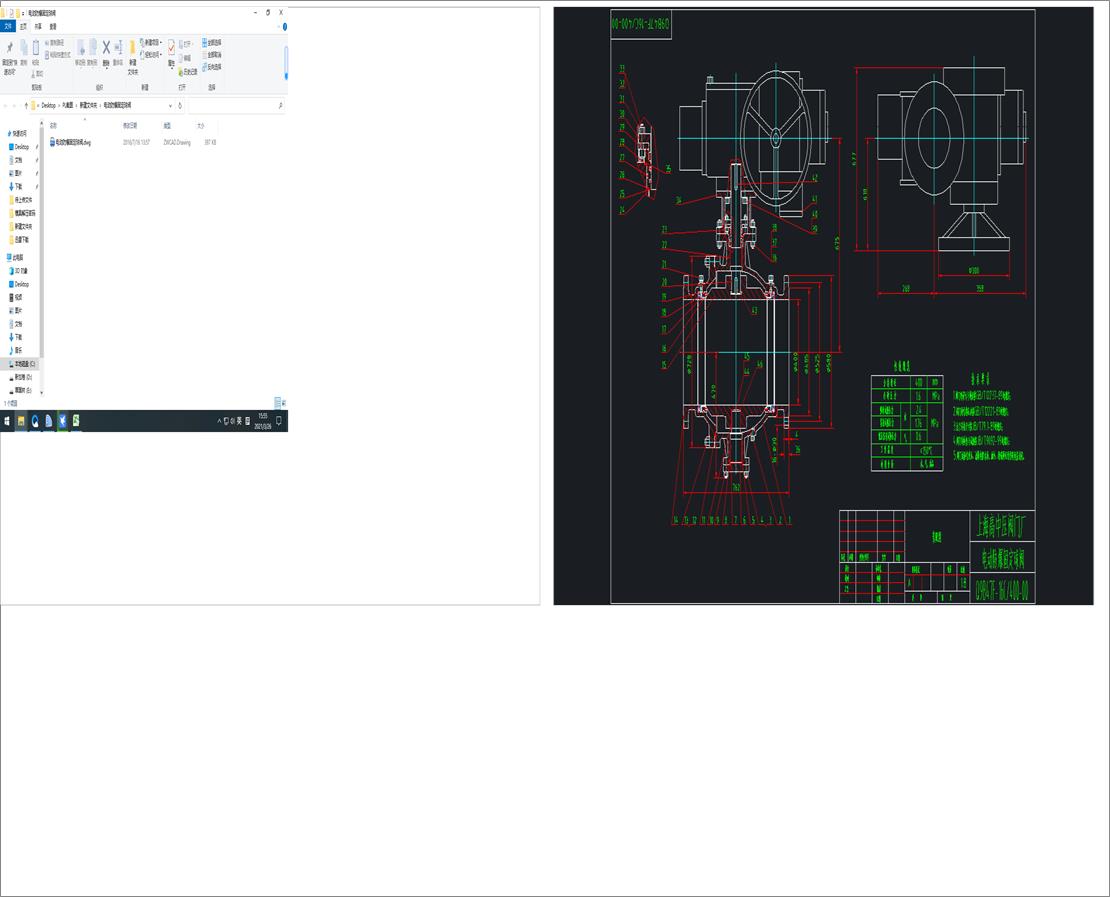Screen dimensions: 1110x897
Task: Click Copy path in the ribbon
Action: (x=55, y=42)
